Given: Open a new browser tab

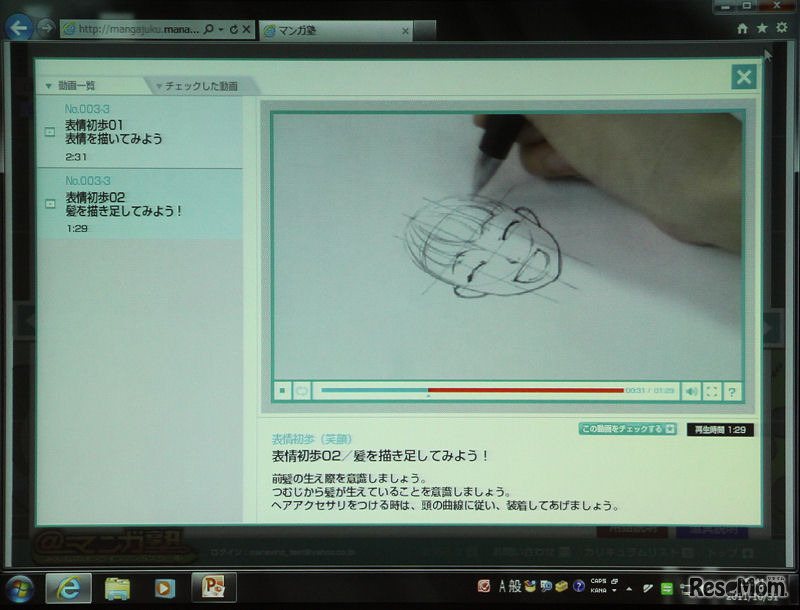Looking at the screenshot, I should point(424,31).
